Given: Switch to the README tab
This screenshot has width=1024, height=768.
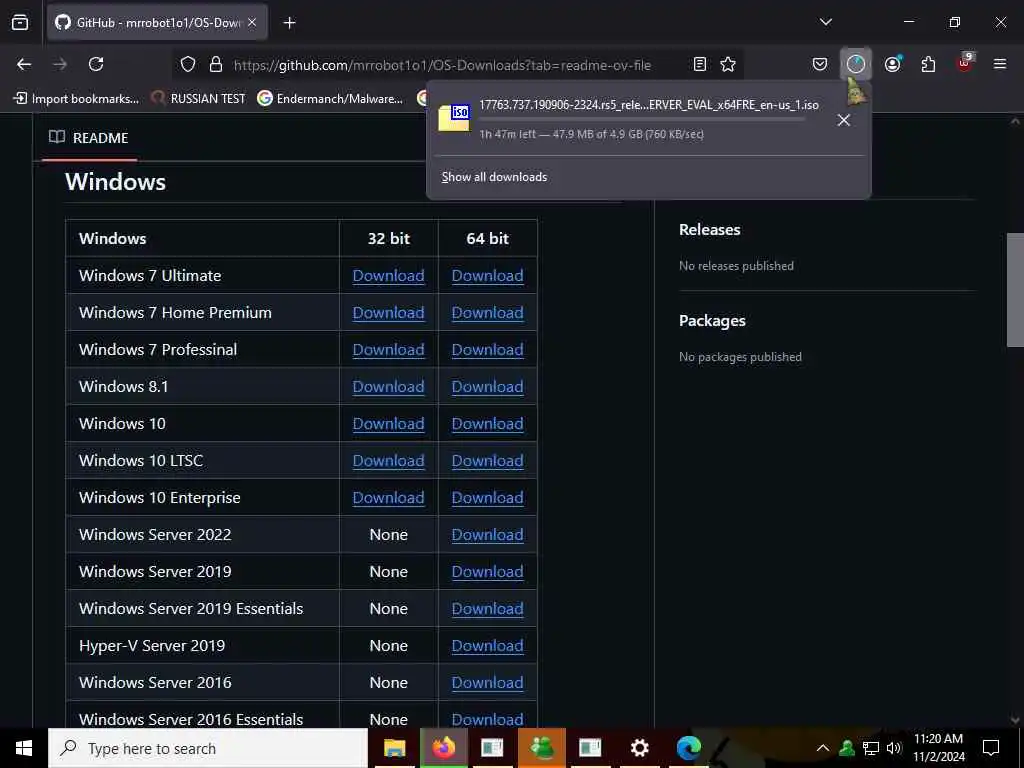Looking at the screenshot, I should (x=89, y=138).
